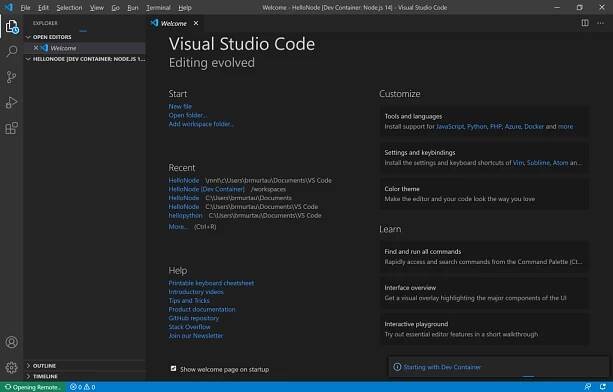
Task: Click Starting with Dev Container notification link
Action: 442,367
